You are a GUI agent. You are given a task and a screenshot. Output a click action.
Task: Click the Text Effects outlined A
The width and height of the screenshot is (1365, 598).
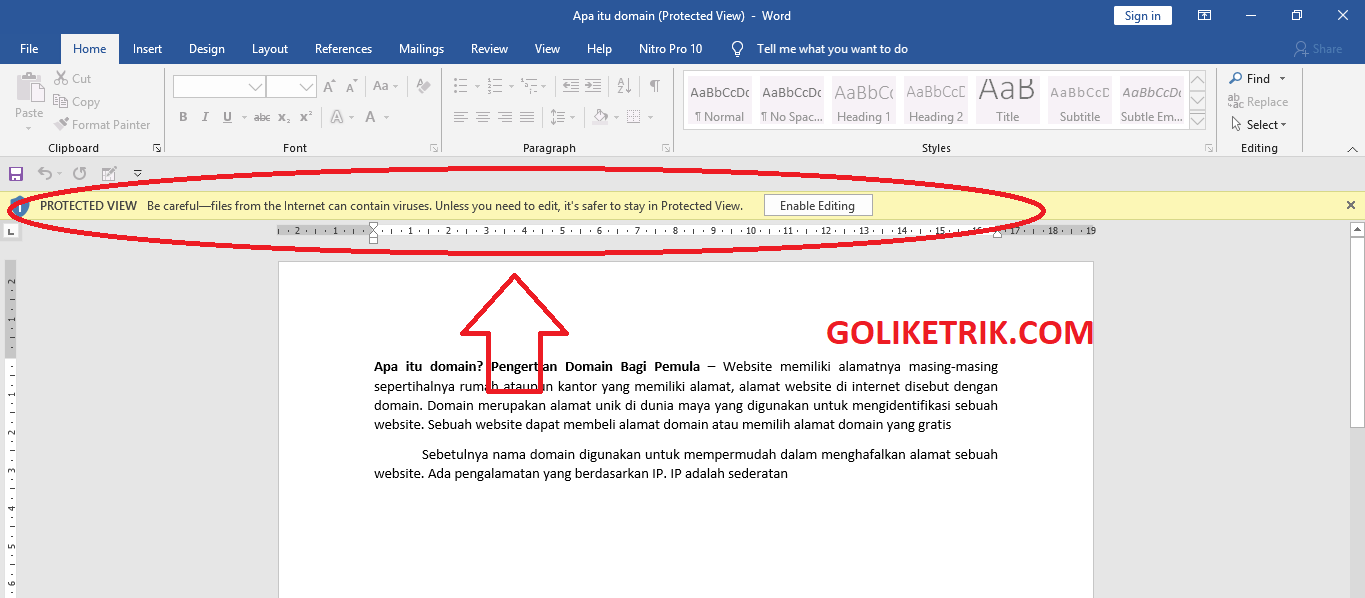(x=337, y=117)
